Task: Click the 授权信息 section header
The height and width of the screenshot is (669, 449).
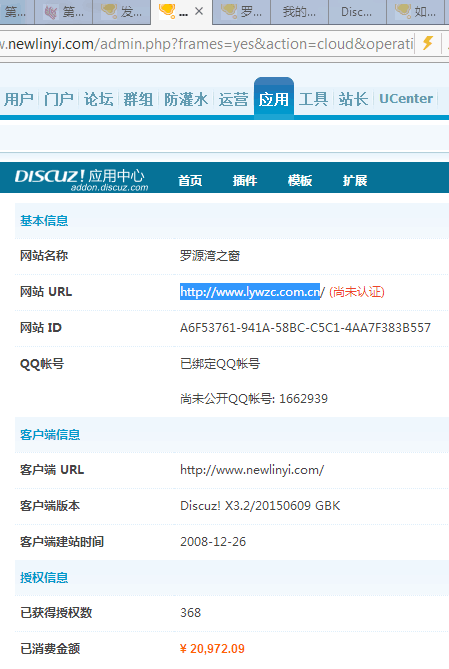Action: click(44, 577)
